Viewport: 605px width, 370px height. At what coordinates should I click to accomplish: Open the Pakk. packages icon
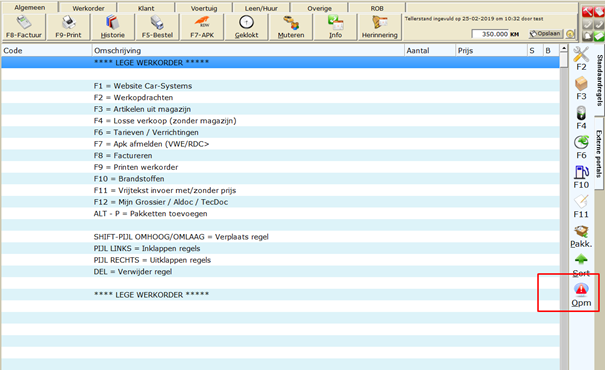pyautogui.click(x=581, y=236)
